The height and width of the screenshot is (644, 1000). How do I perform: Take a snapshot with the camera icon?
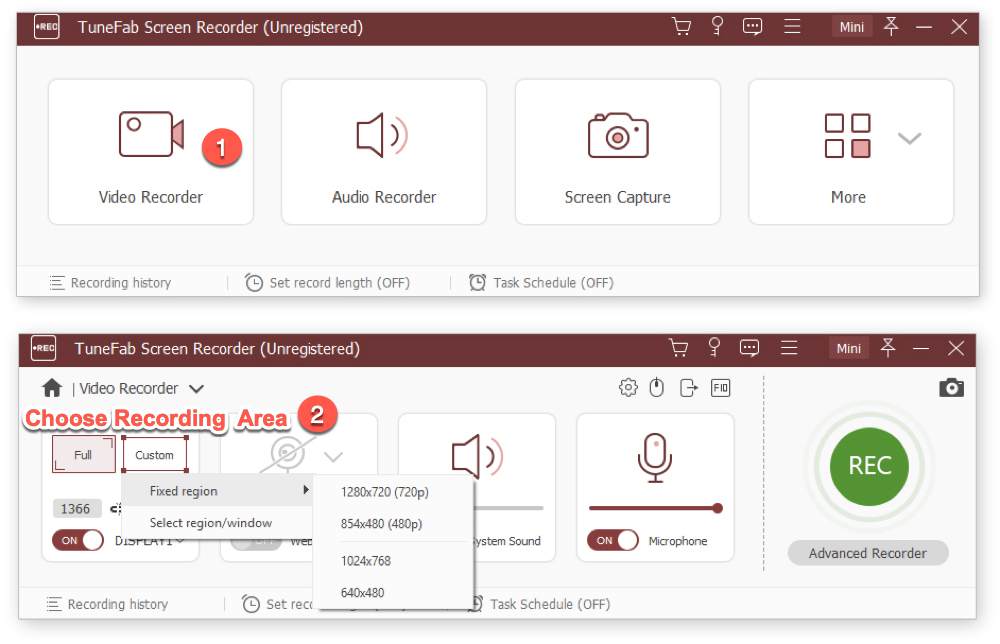coord(951,388)
